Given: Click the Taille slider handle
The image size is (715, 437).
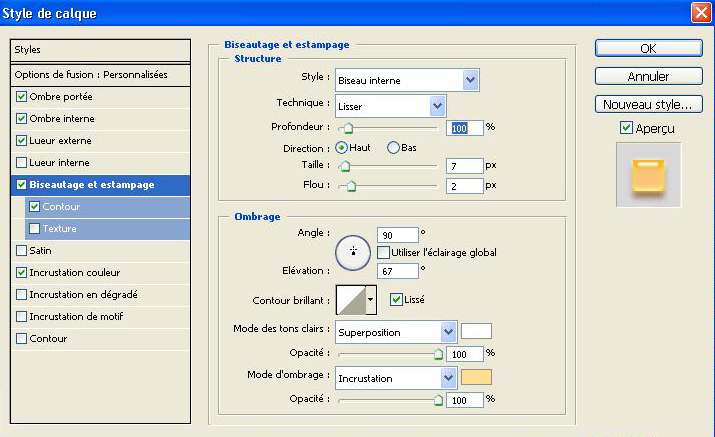Looking at the screenshot, I should click(345, 166).
